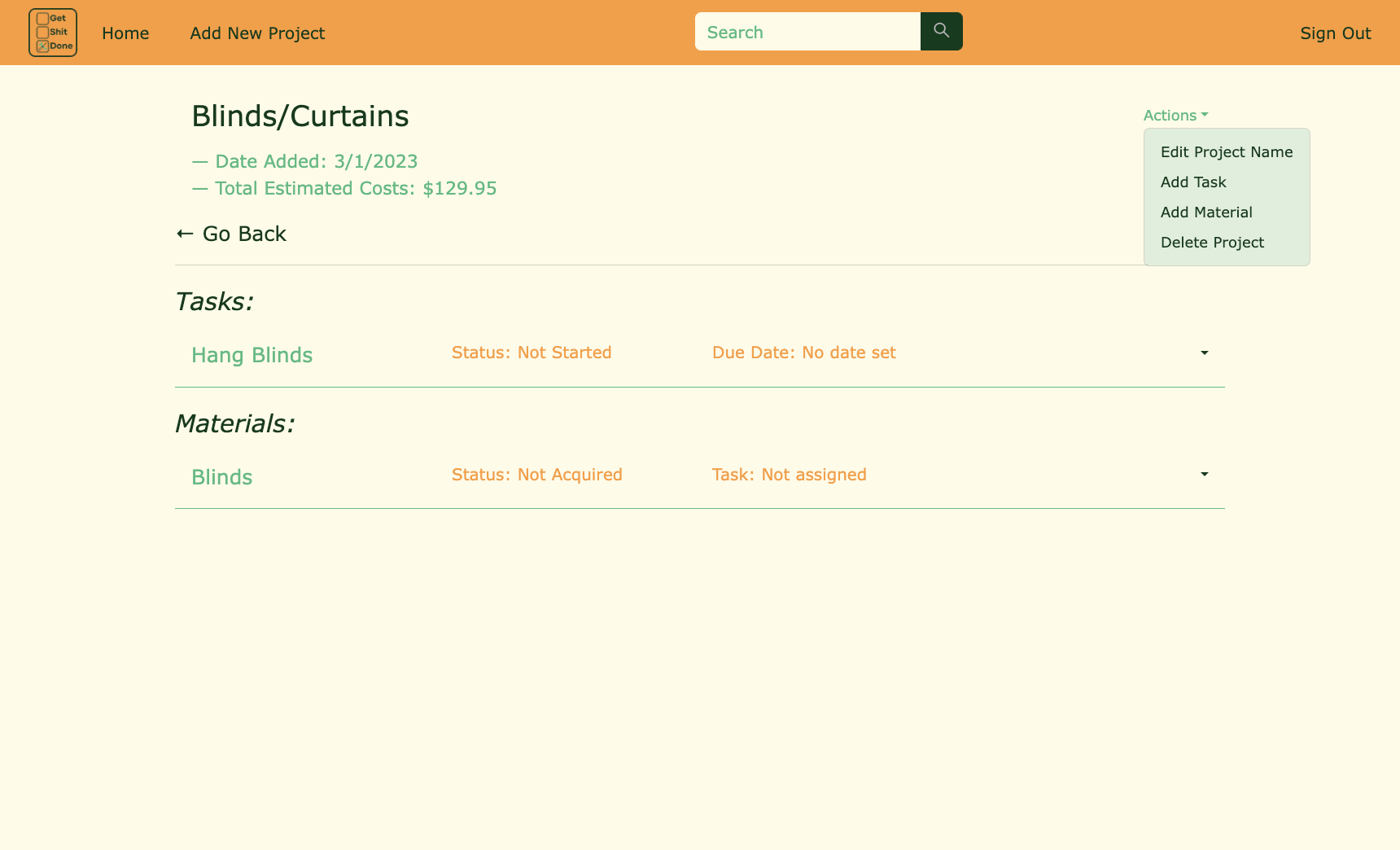Select Add Task from Actions menu

pos(1193,182)
